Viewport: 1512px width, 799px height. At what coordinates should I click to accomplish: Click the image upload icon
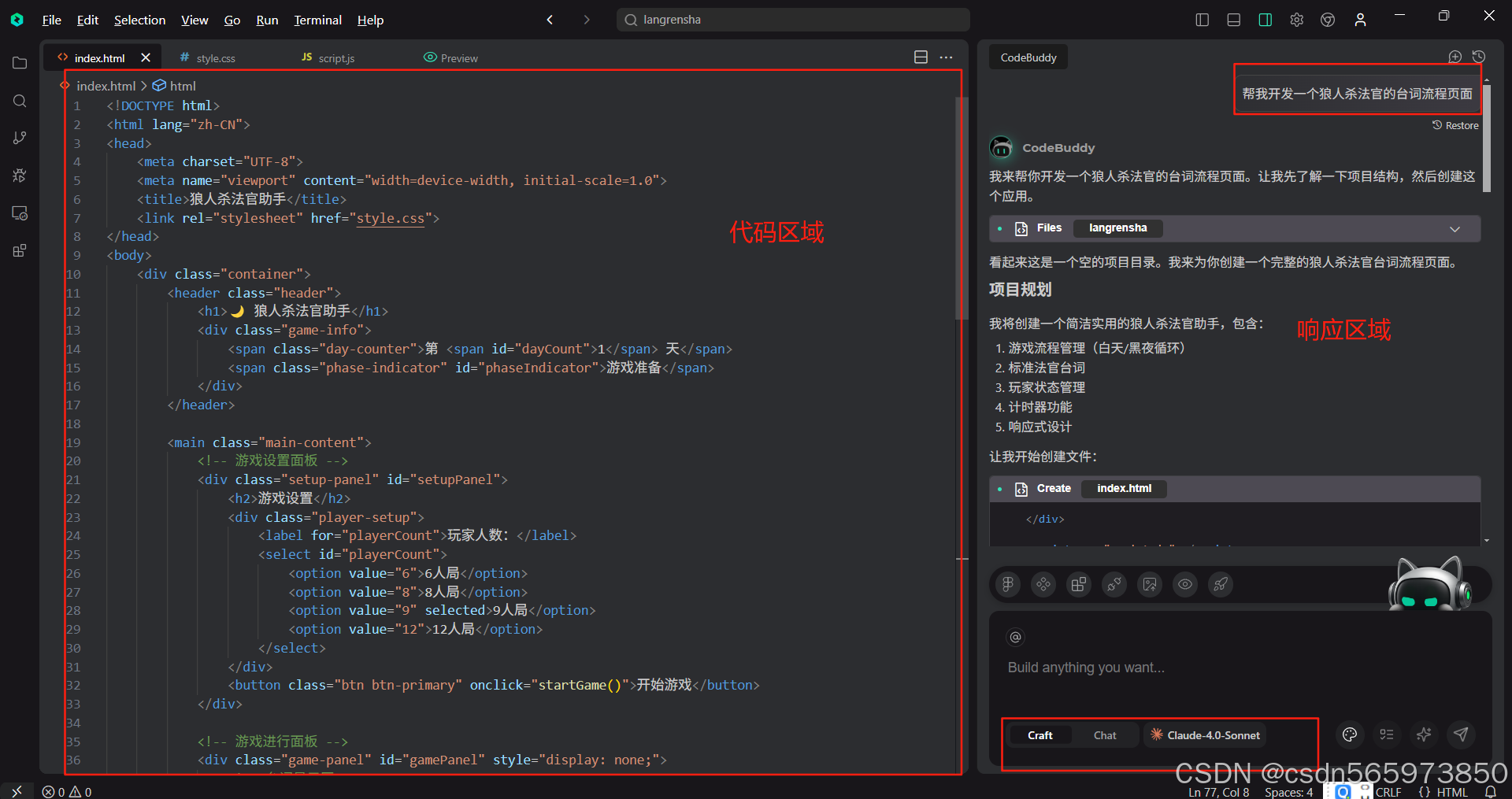[1150, 584]
